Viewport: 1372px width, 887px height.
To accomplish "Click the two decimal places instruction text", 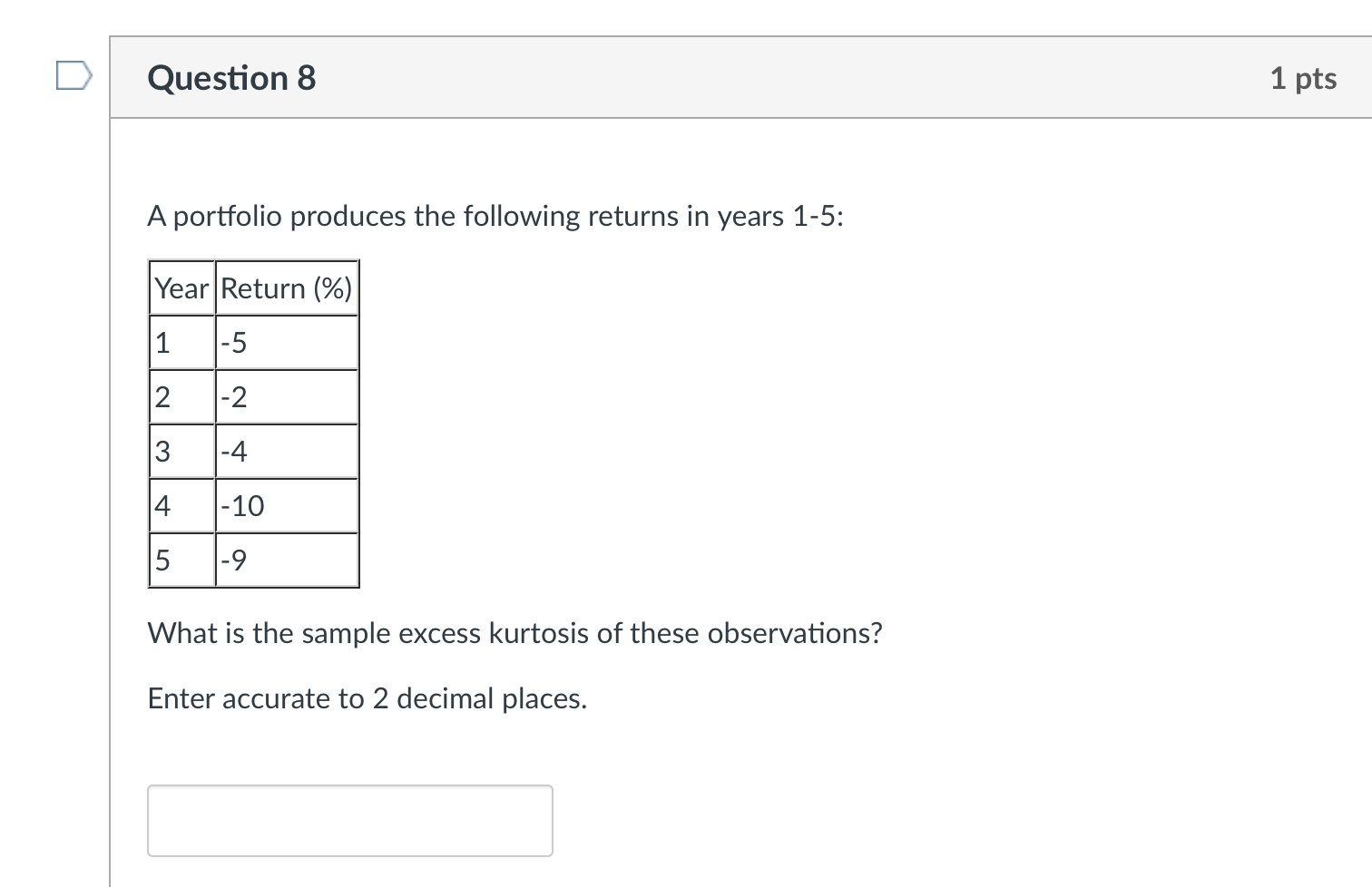I will (x=367, y=698).
